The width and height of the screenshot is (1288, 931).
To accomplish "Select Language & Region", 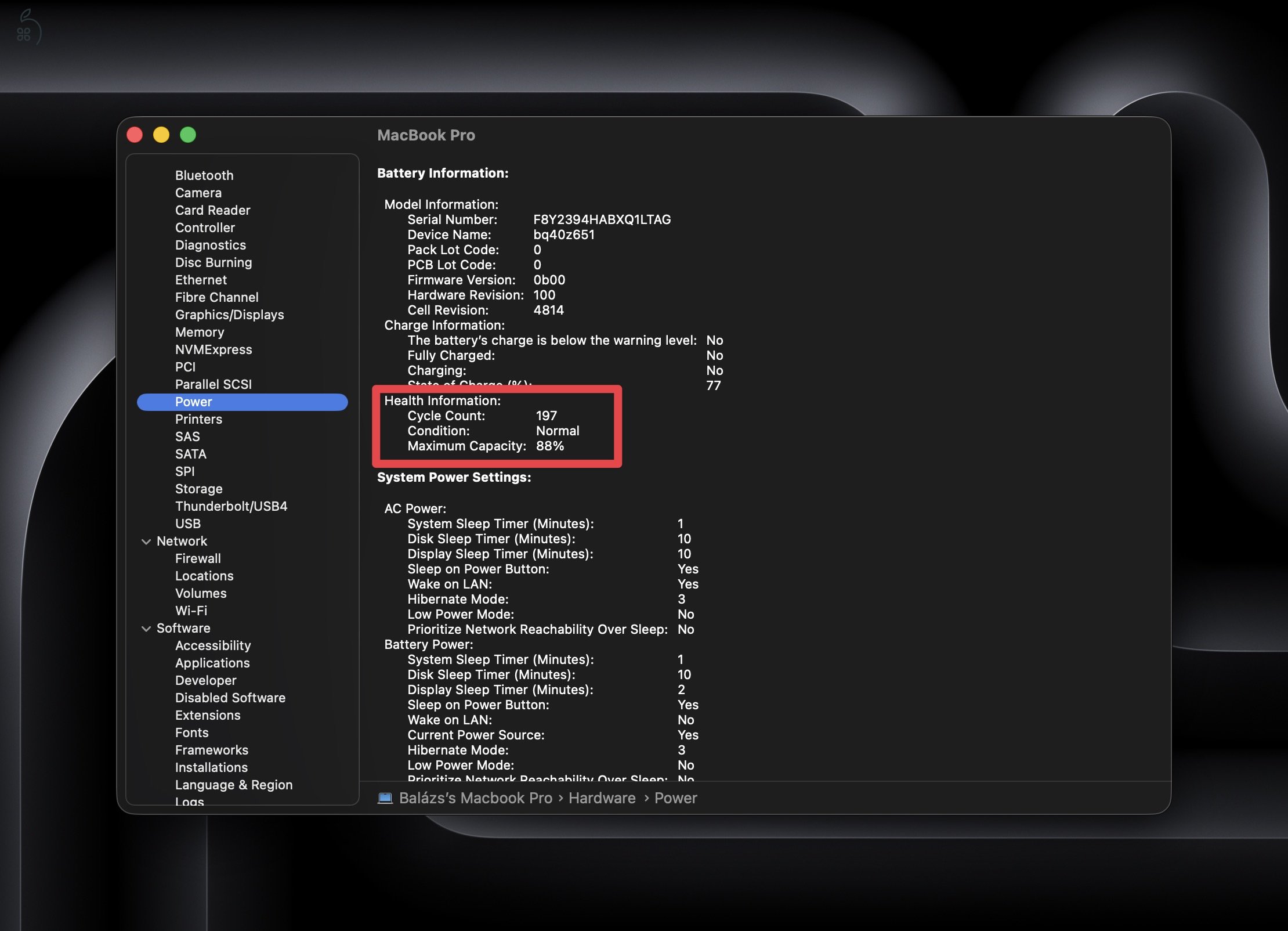I will tap(233, 785).
